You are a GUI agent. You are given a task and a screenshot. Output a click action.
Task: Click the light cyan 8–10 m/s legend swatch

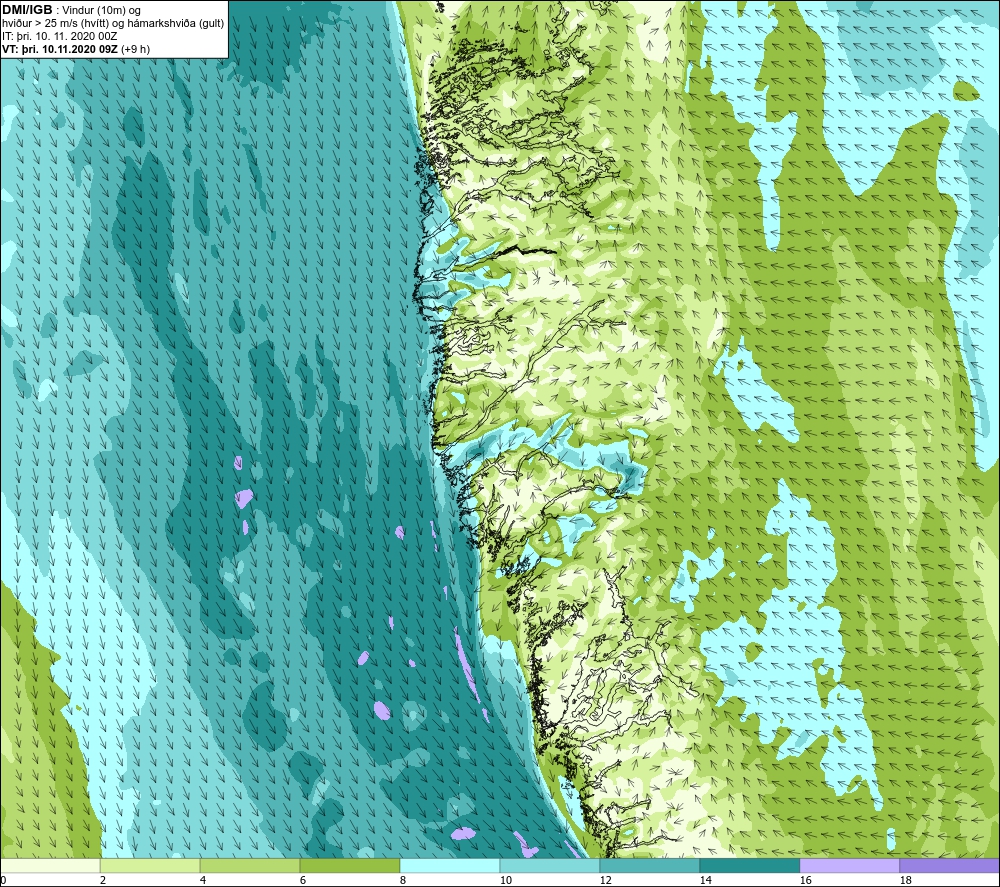point(450,865)
